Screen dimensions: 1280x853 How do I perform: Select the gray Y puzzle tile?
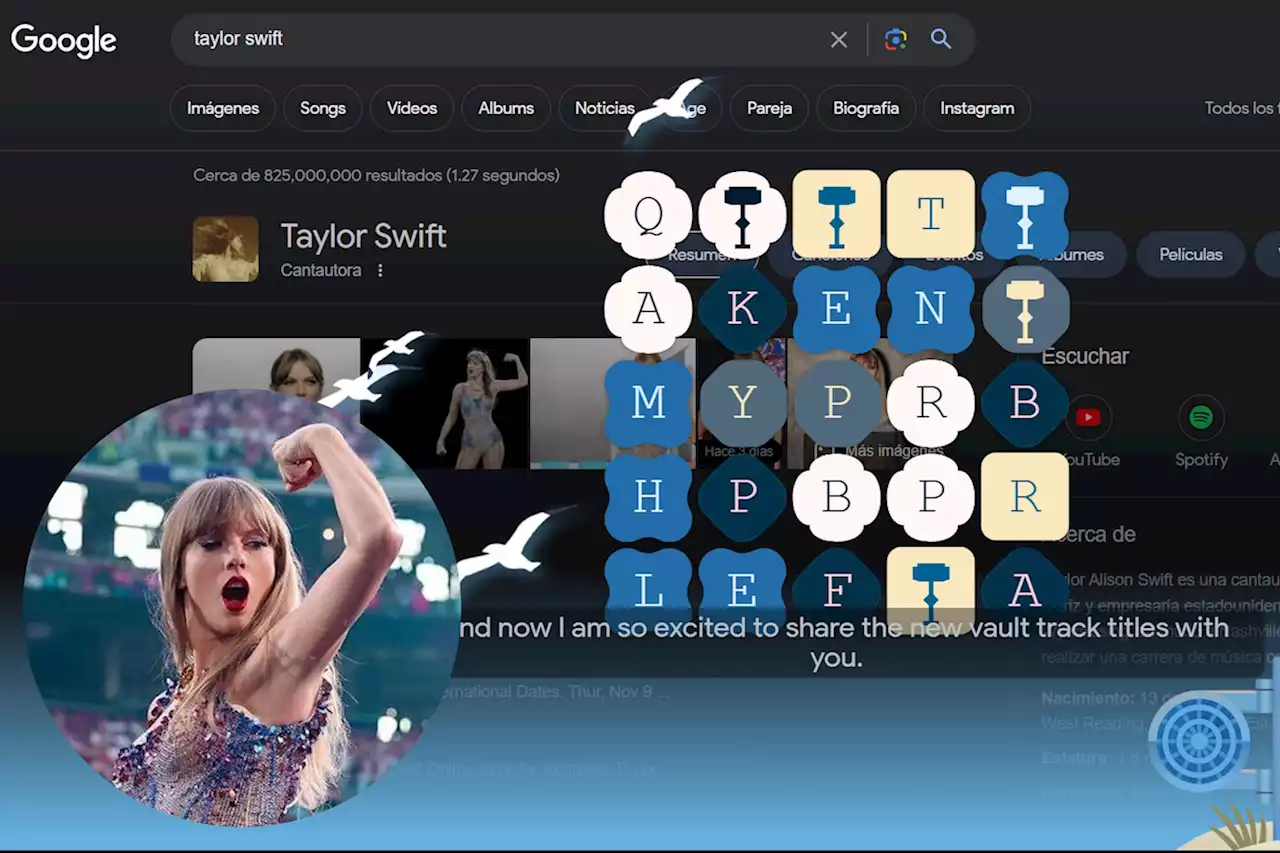click(x=742, y=403)
